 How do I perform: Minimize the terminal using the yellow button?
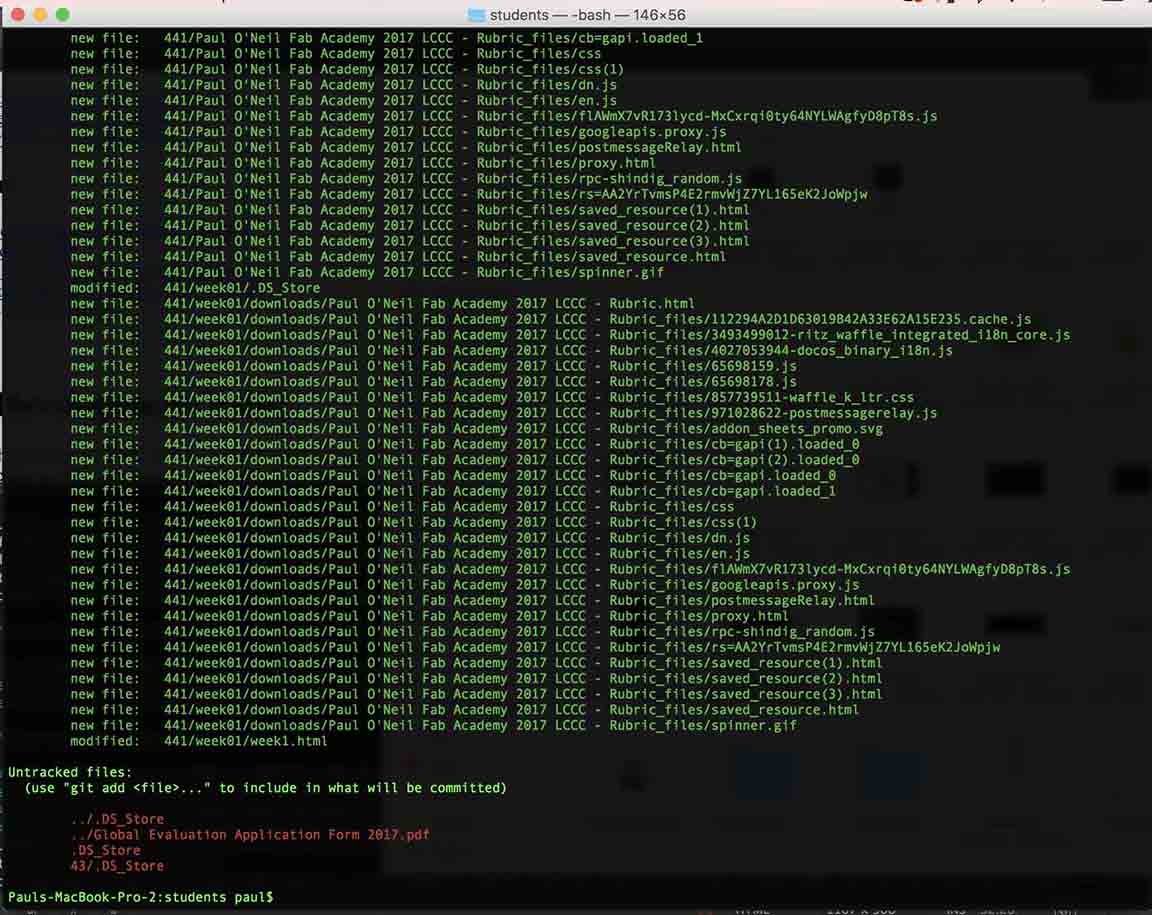(x=40, y=15)
